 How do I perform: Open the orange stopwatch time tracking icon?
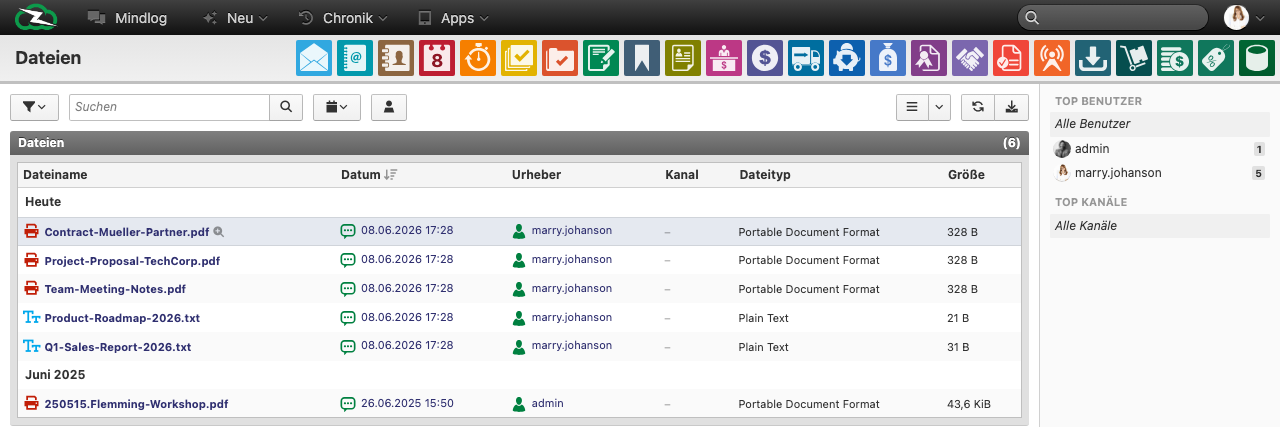[478, 58]
